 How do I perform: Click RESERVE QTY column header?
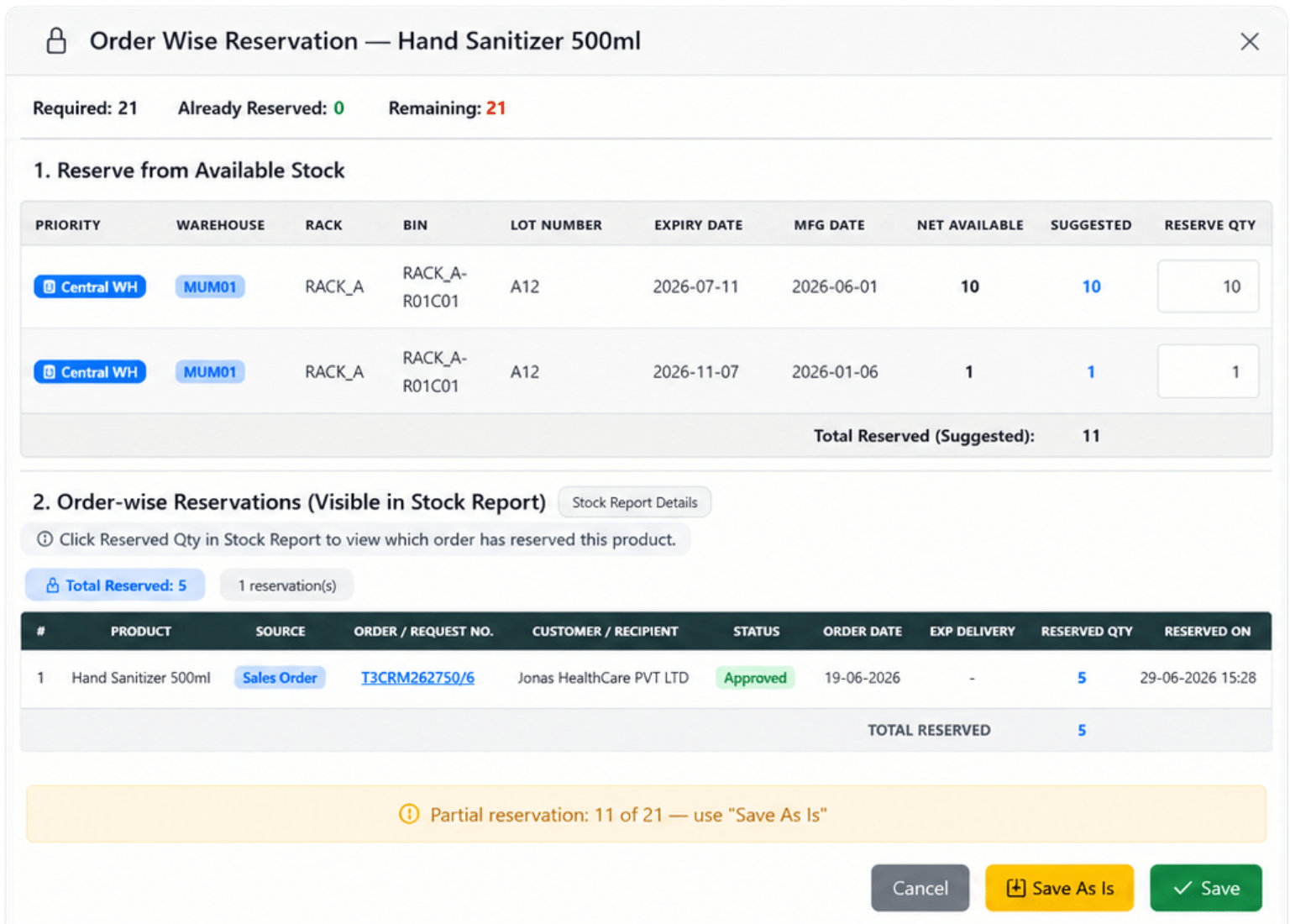[x=1209, y=225]
